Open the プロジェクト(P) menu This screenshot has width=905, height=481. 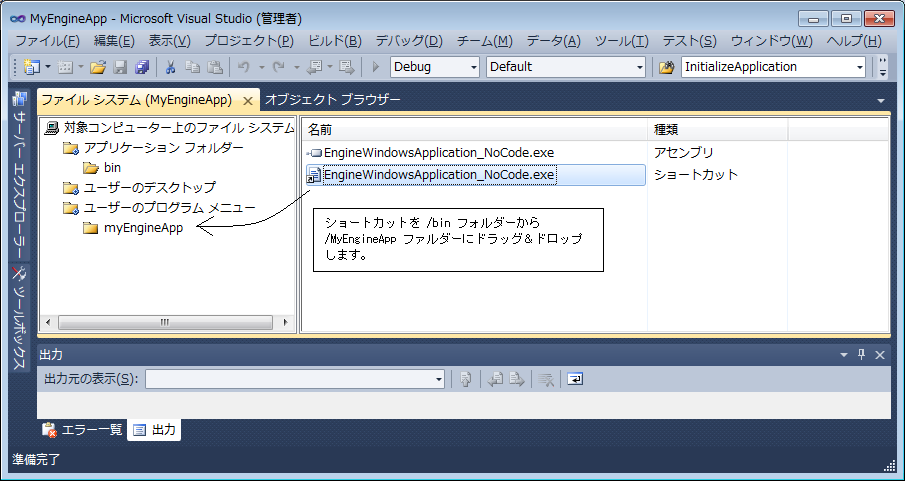(x=249, y=41)
